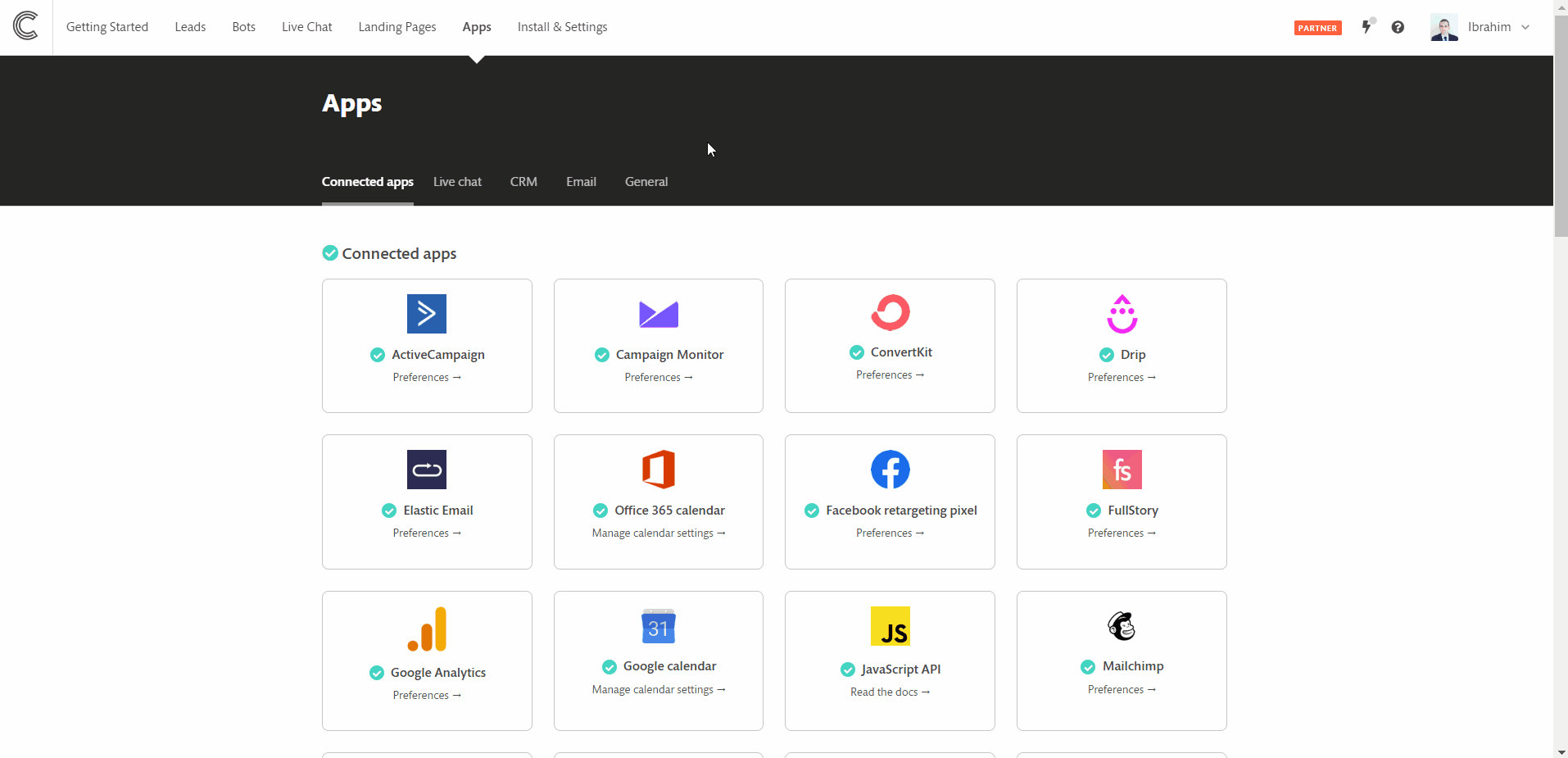
Task: Select the Apps menu item
Action: 477,27
